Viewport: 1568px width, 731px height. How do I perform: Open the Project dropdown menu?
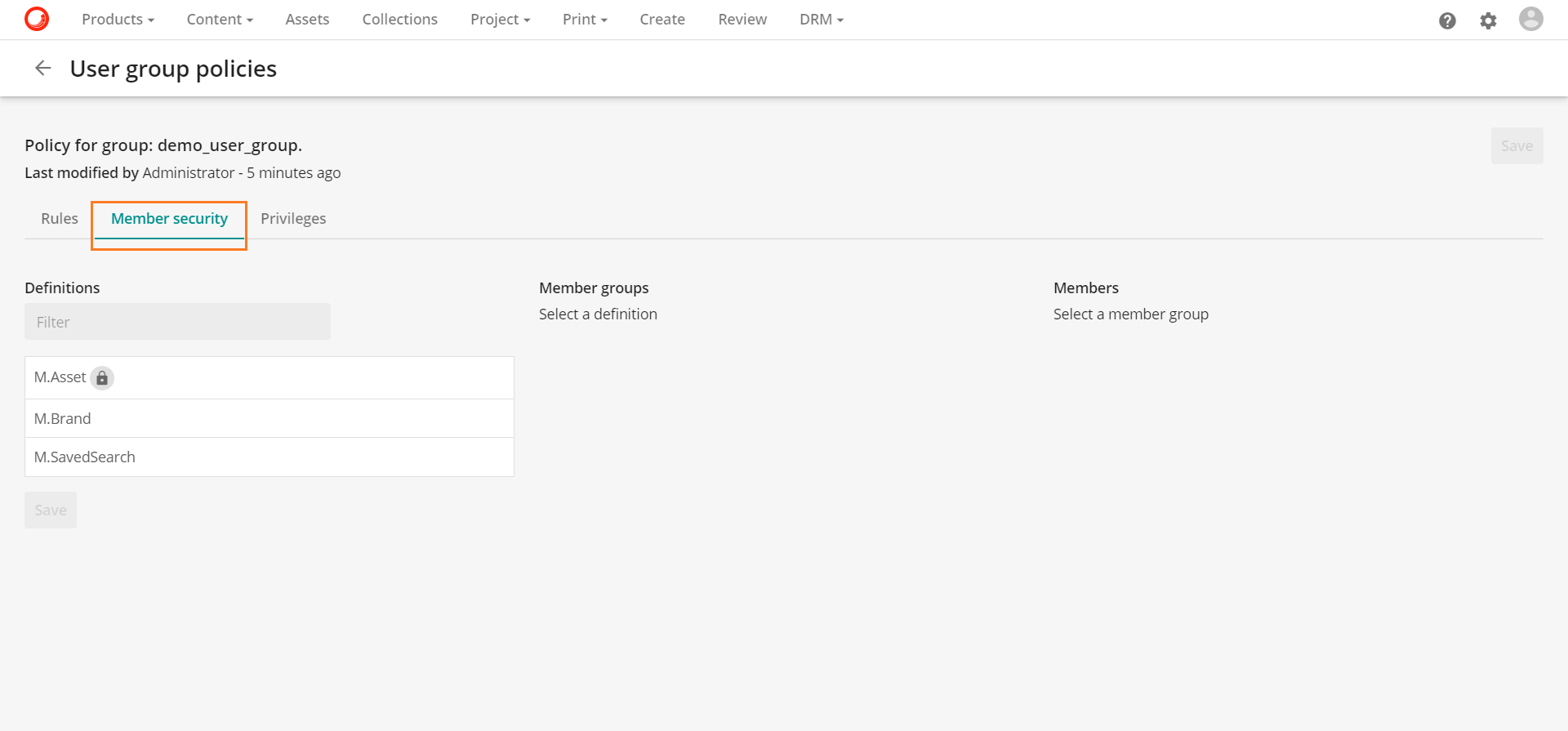tap(500, 20)
